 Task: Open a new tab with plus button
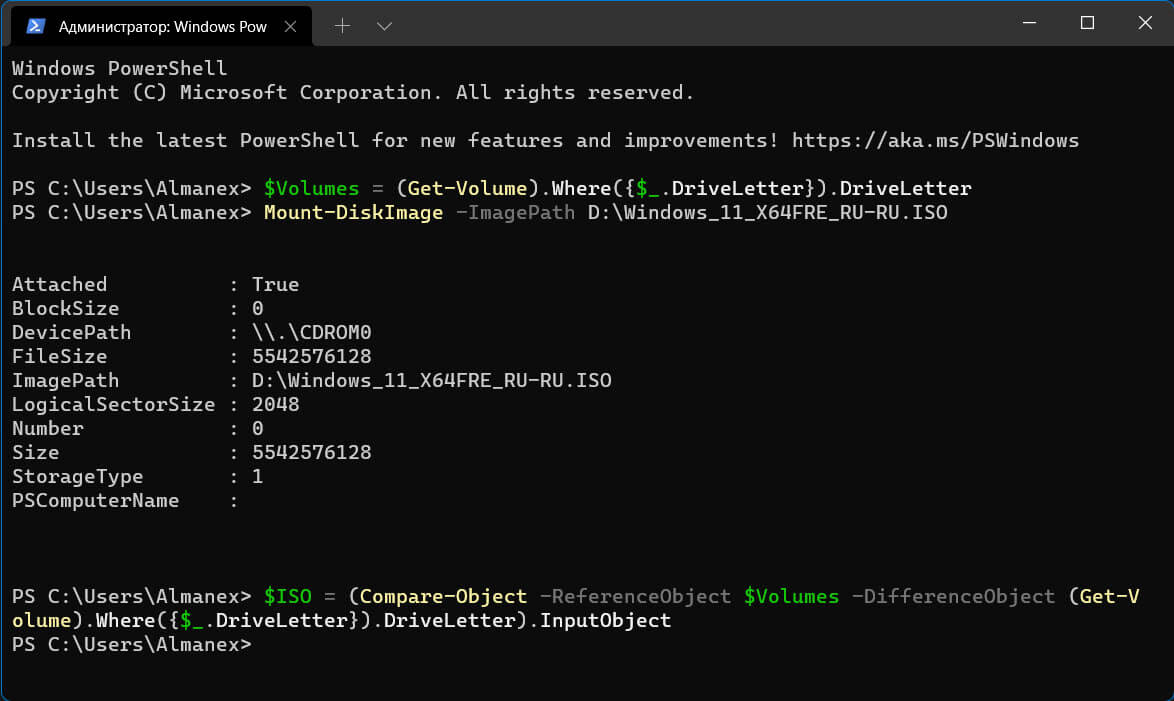pyautogui.click(x=342, y=26)
